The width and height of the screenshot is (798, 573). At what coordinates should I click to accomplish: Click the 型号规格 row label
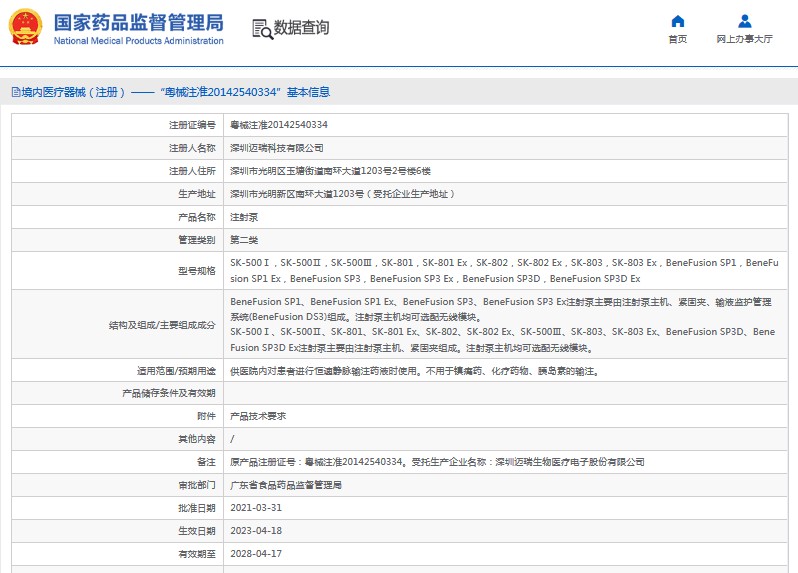(x=195, y=270)
